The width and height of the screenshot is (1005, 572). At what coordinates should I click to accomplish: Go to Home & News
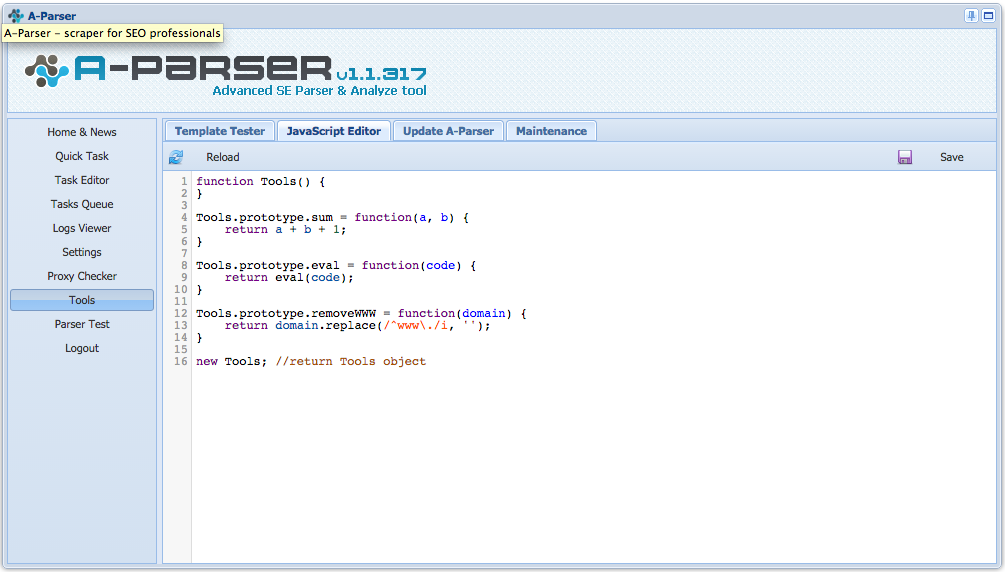pos(82,132)
